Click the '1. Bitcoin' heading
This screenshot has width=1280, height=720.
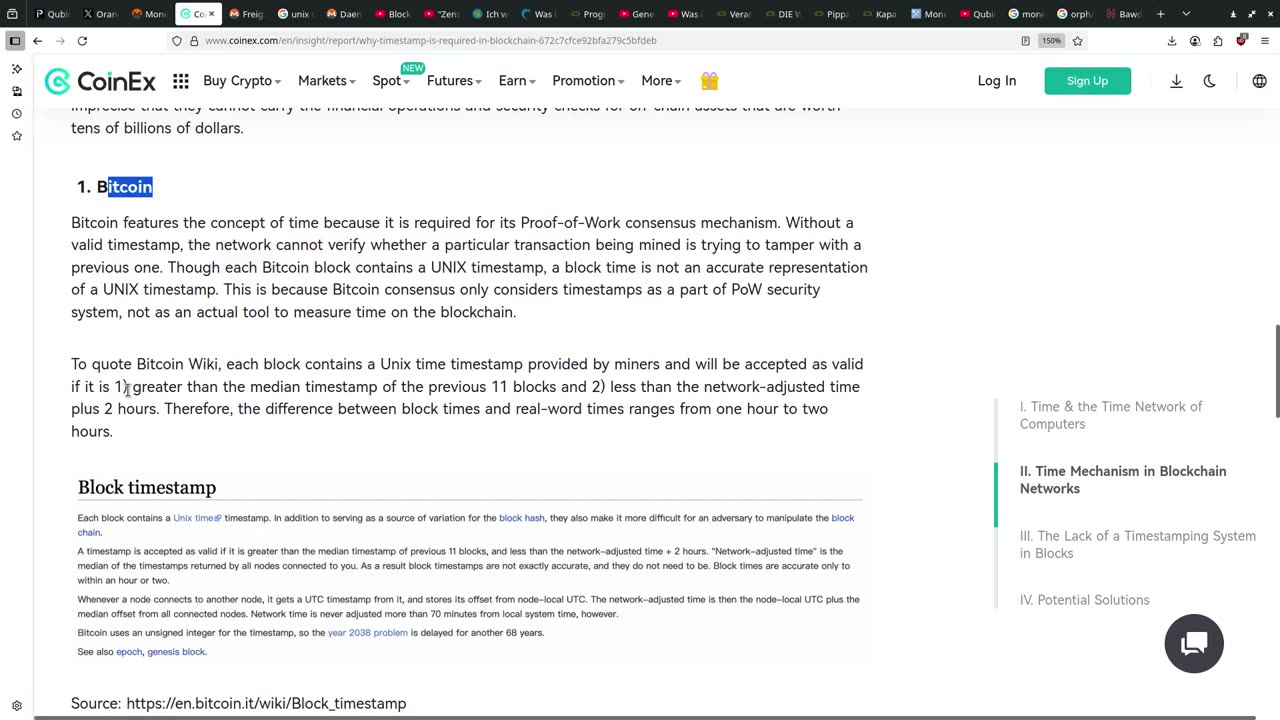114,187
